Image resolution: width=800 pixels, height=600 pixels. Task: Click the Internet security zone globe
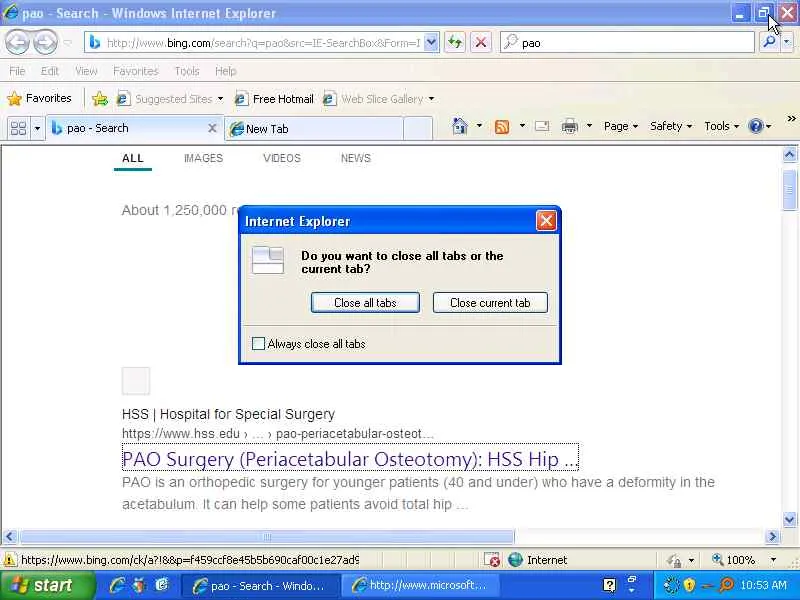tap(515, 560)
